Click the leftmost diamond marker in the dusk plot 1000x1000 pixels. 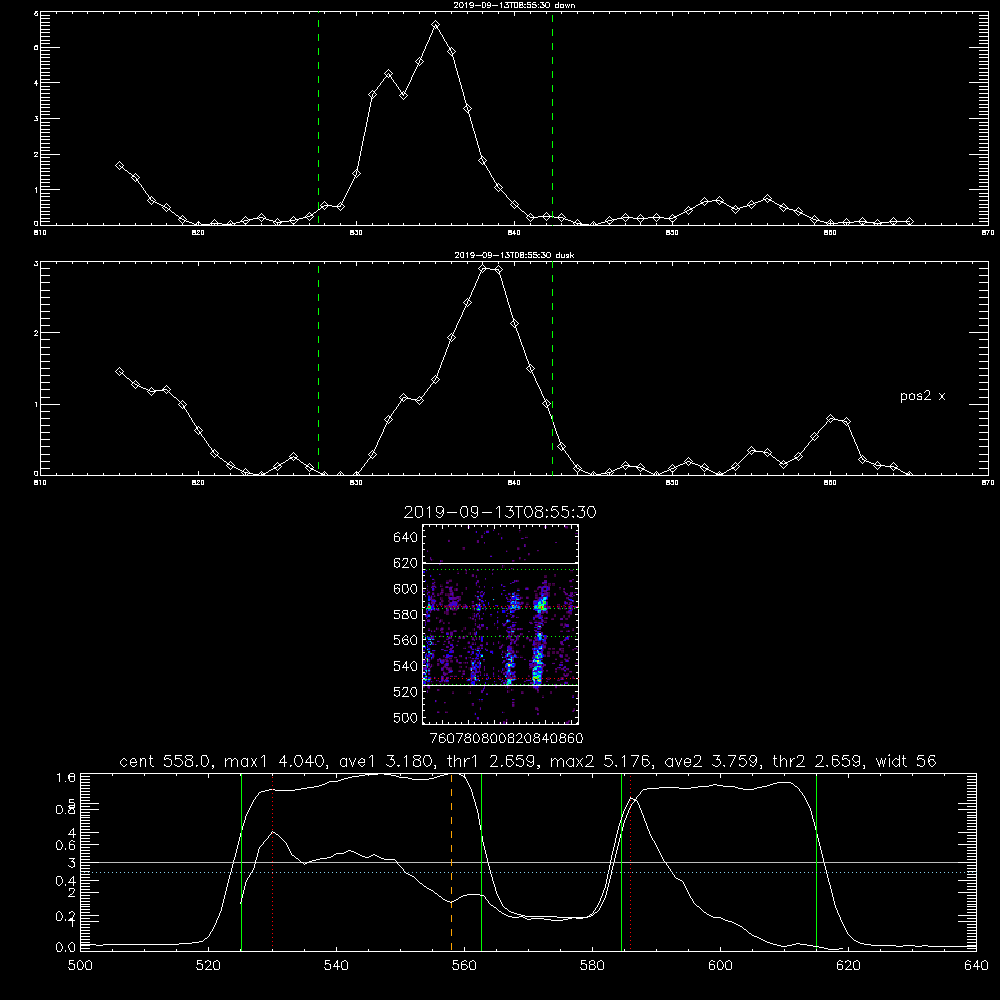coord(119,371)
